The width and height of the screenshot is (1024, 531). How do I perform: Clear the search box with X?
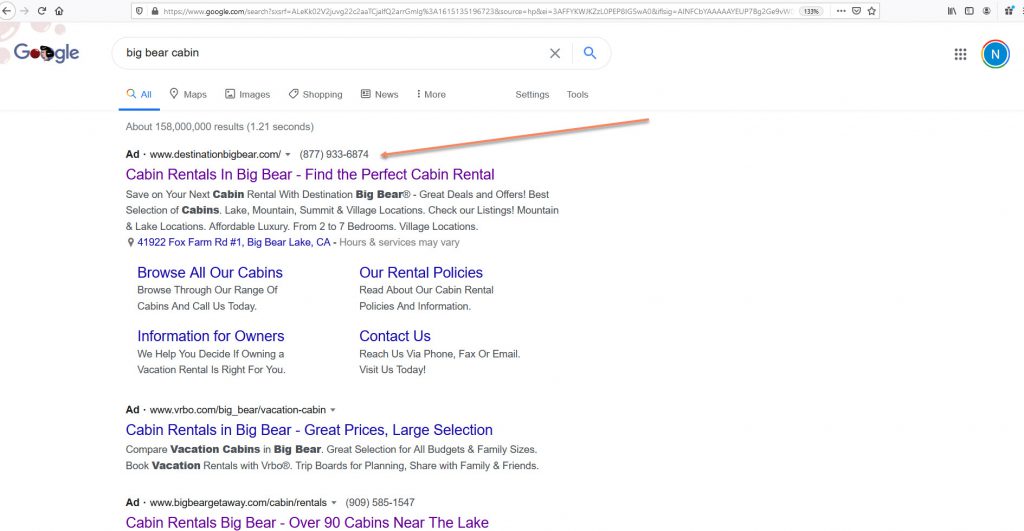coord(555,54)
